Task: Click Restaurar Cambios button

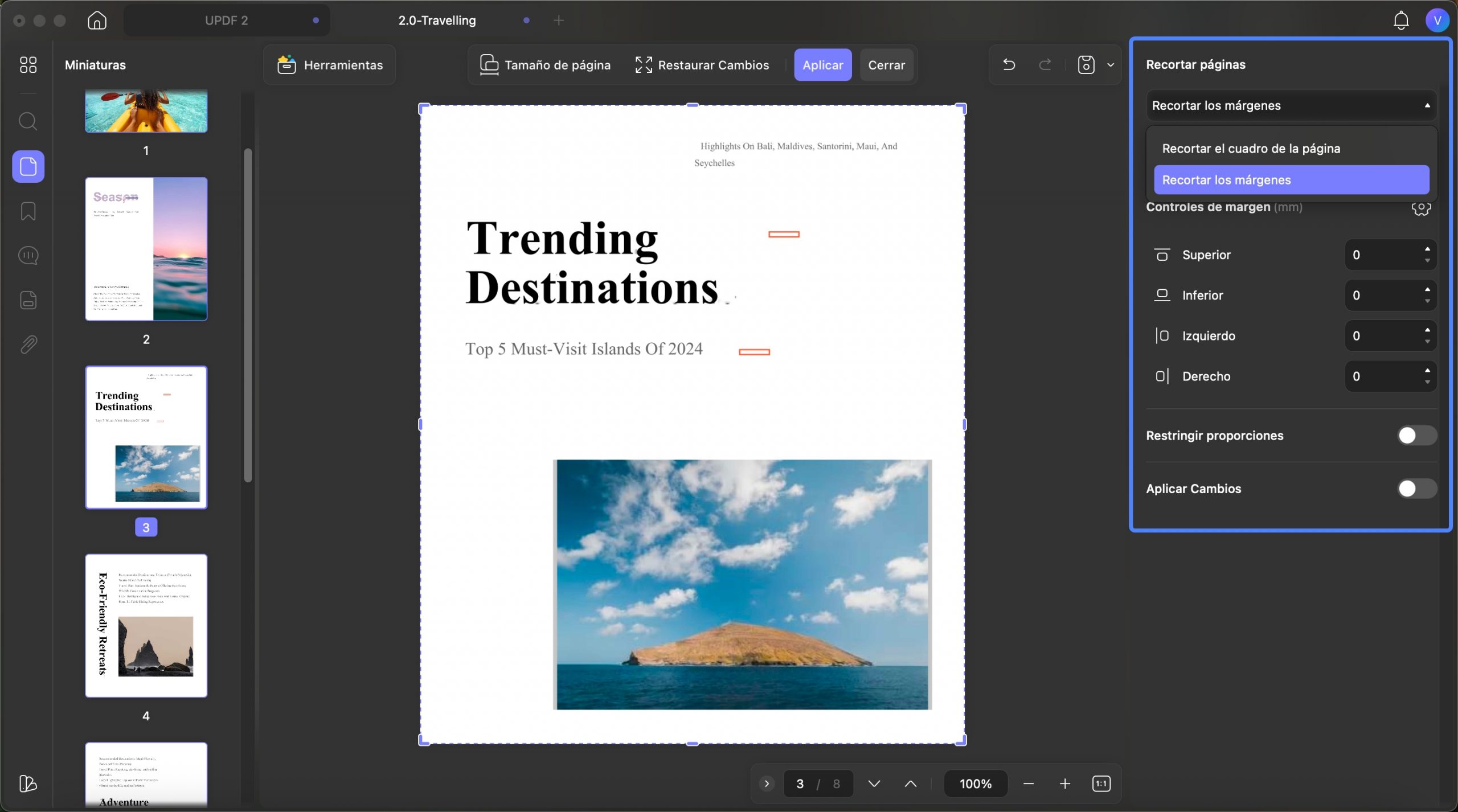Action: [702, 65]
